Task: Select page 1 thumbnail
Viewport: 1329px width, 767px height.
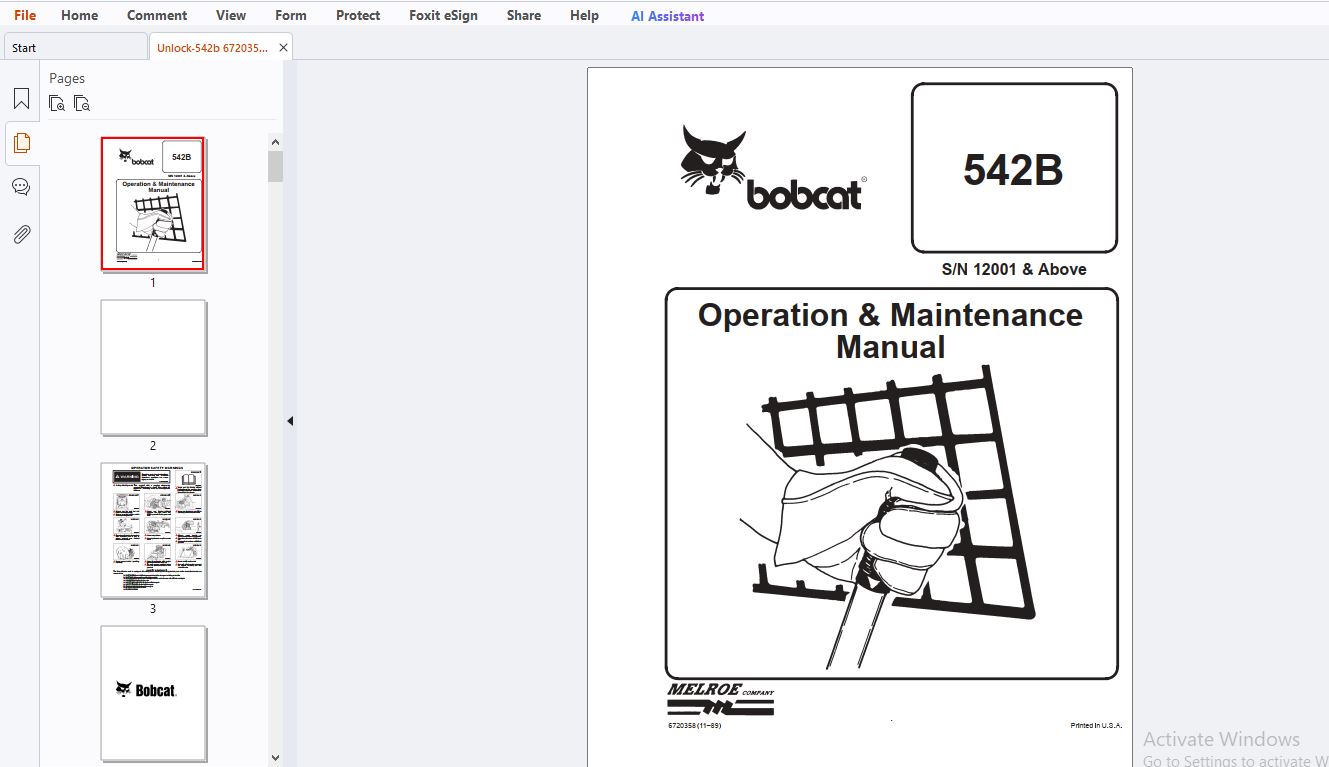Action: click(153, 204)
